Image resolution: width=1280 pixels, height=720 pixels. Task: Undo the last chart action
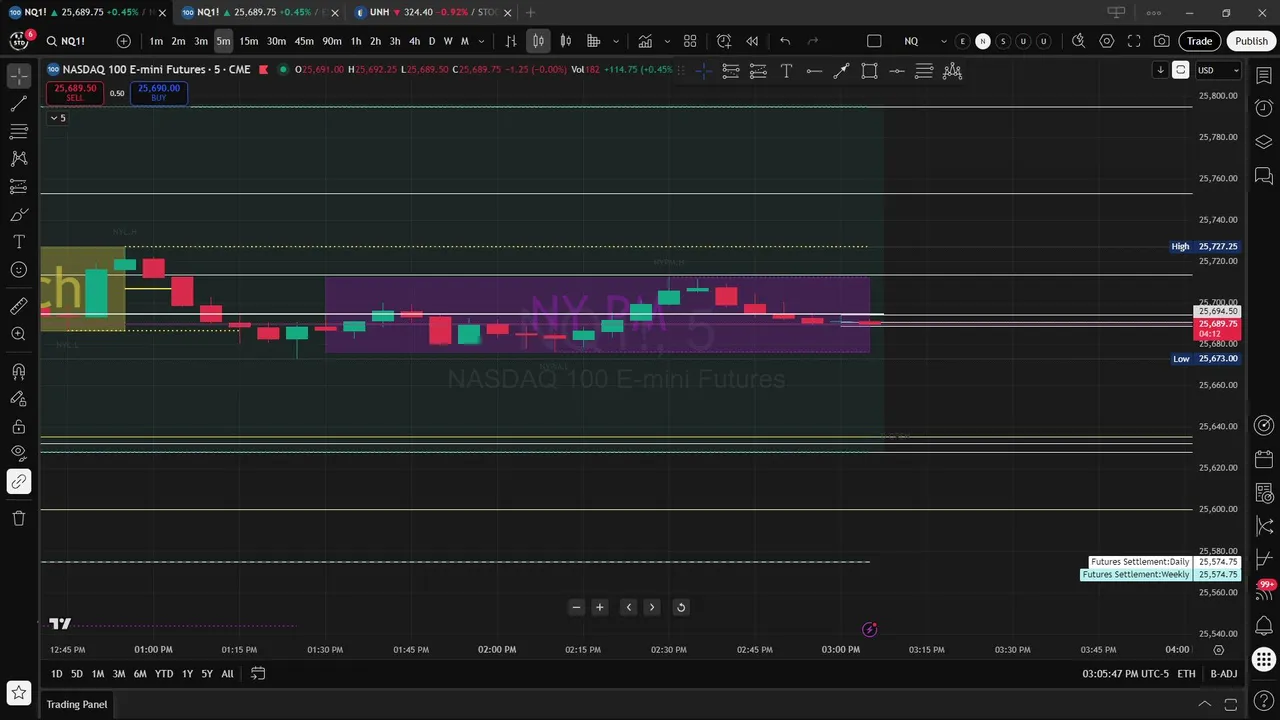(x=785, y=41)
